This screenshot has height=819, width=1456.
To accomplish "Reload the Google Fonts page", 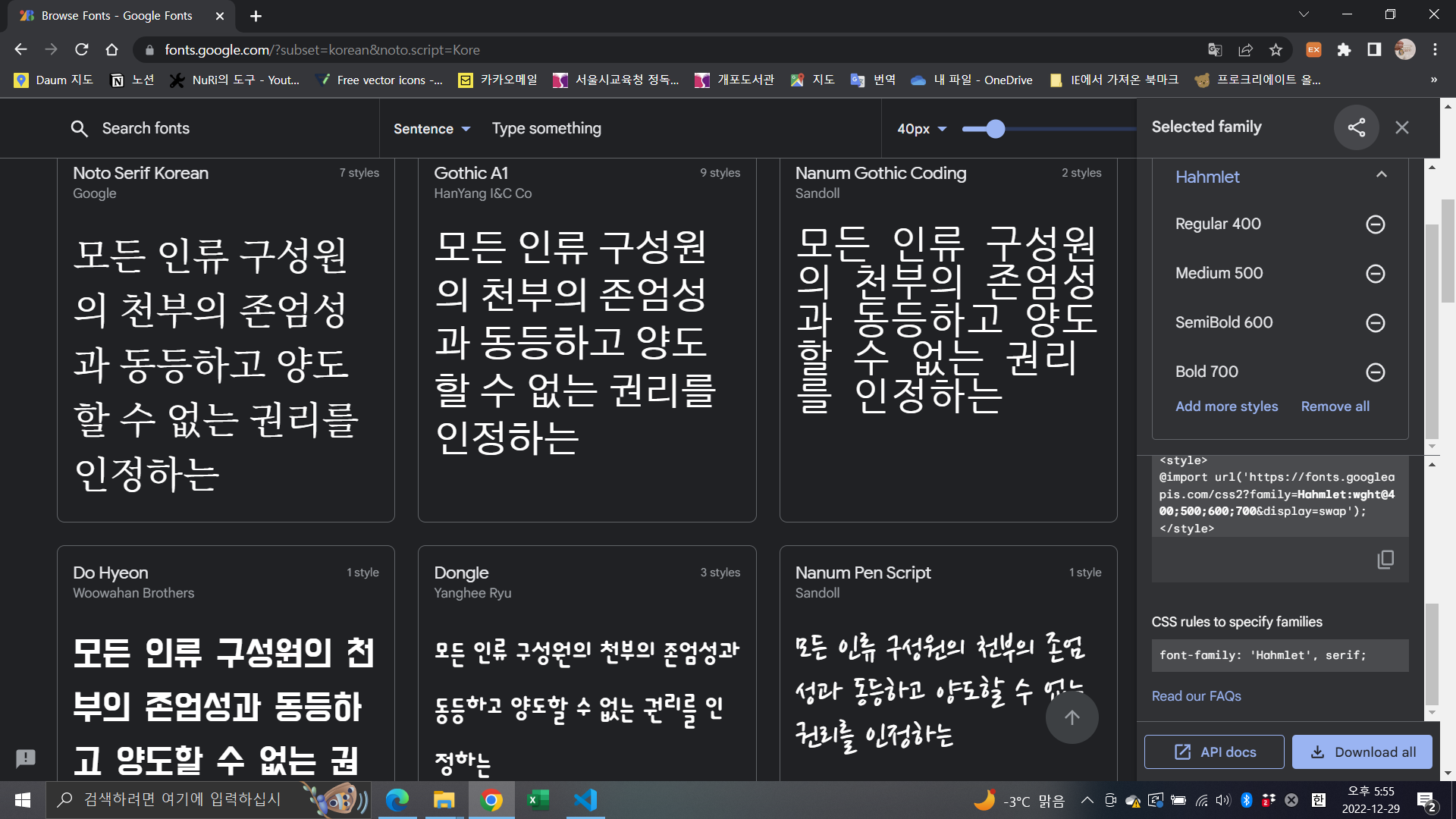I will [x=81, y=50].
